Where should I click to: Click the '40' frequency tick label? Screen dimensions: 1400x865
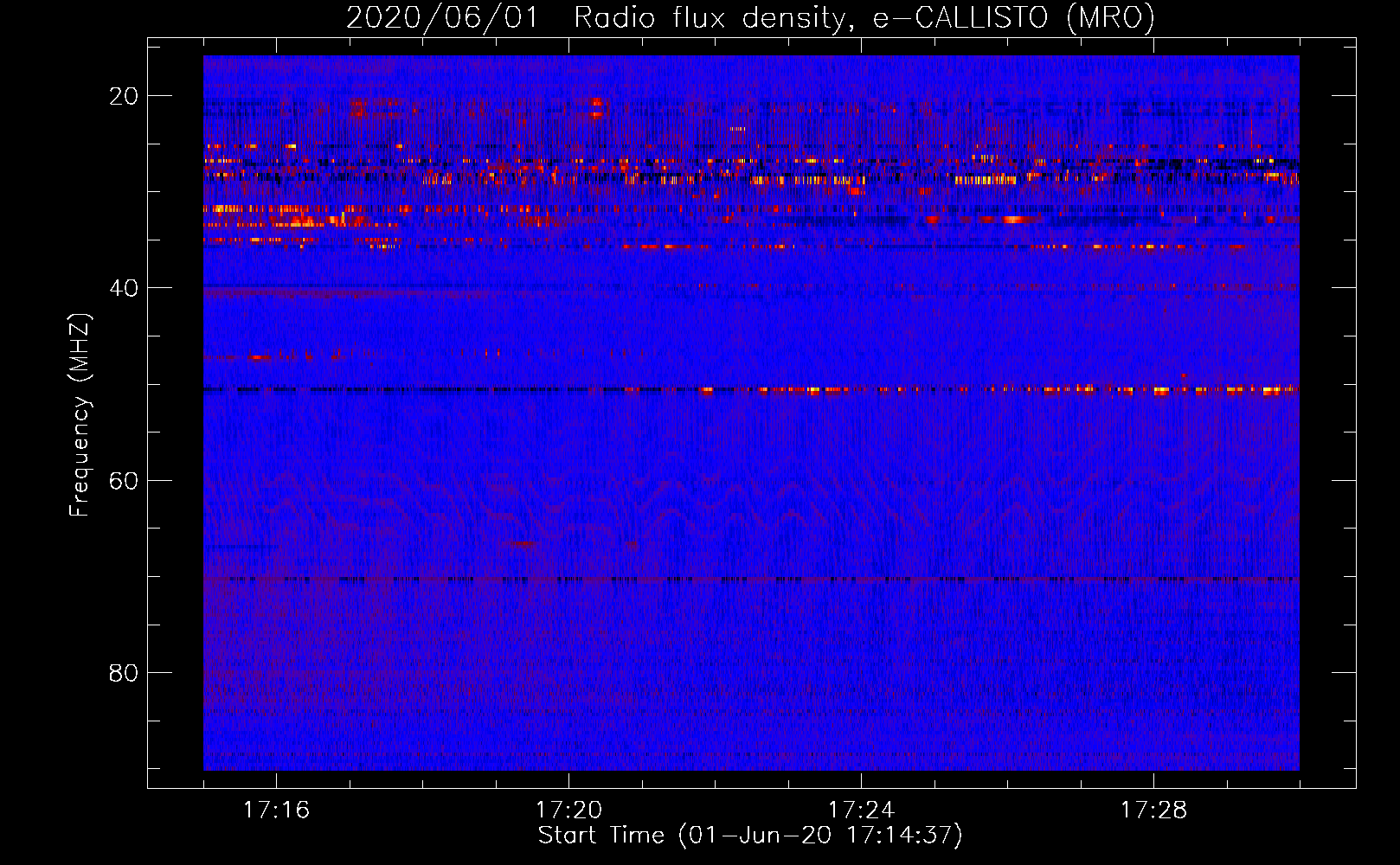pyautogui.click(x=124, y=288)
